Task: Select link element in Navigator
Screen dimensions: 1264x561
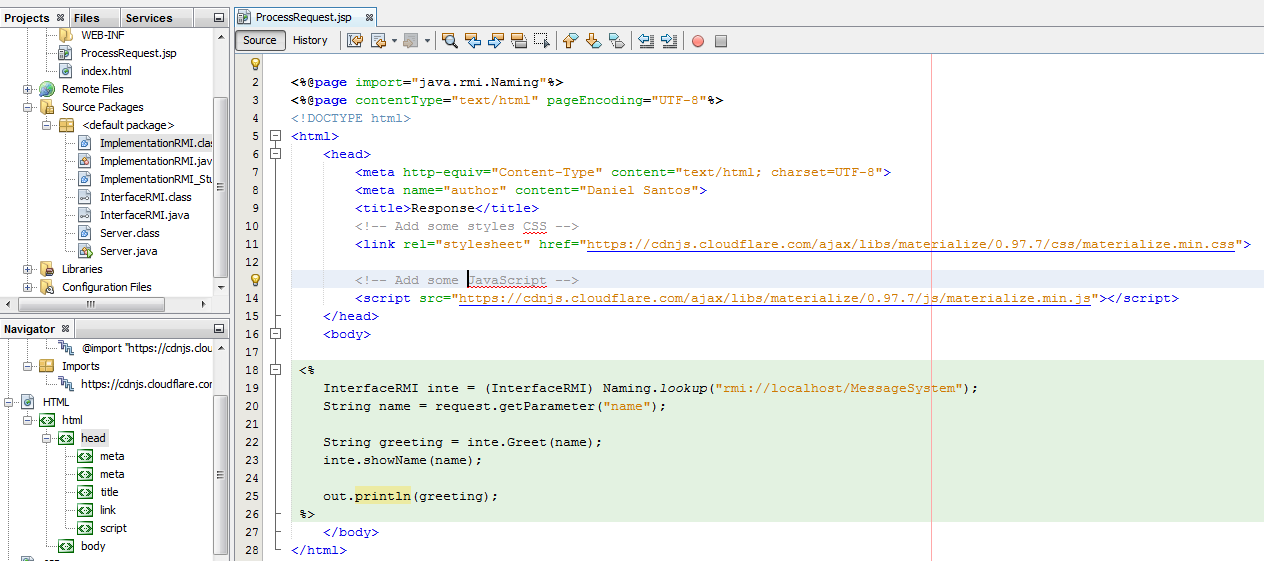Action: coord(108,510)
